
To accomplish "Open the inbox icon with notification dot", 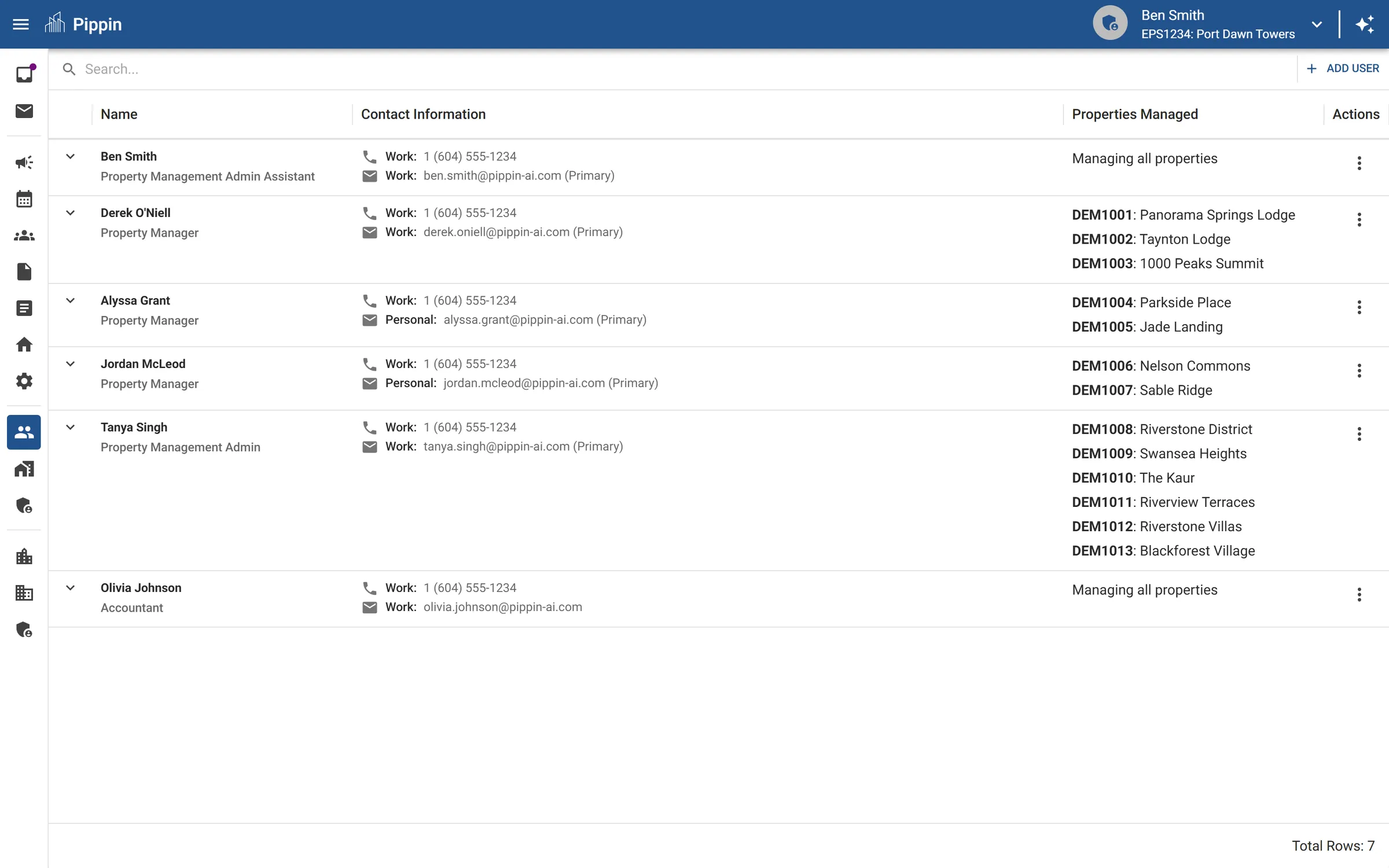I will [24, 73].
